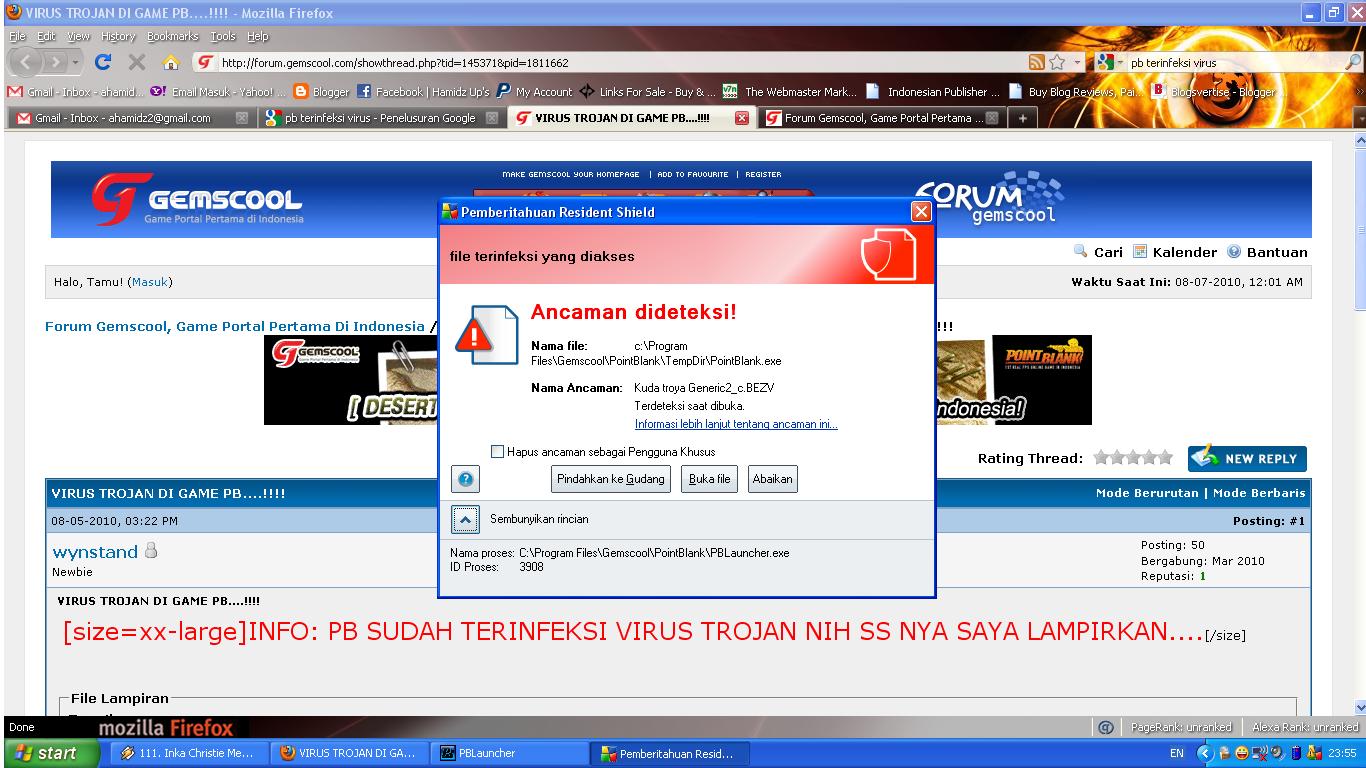
Task: Click the Firefox Forward navigation arrow
Action: point(56,62)
